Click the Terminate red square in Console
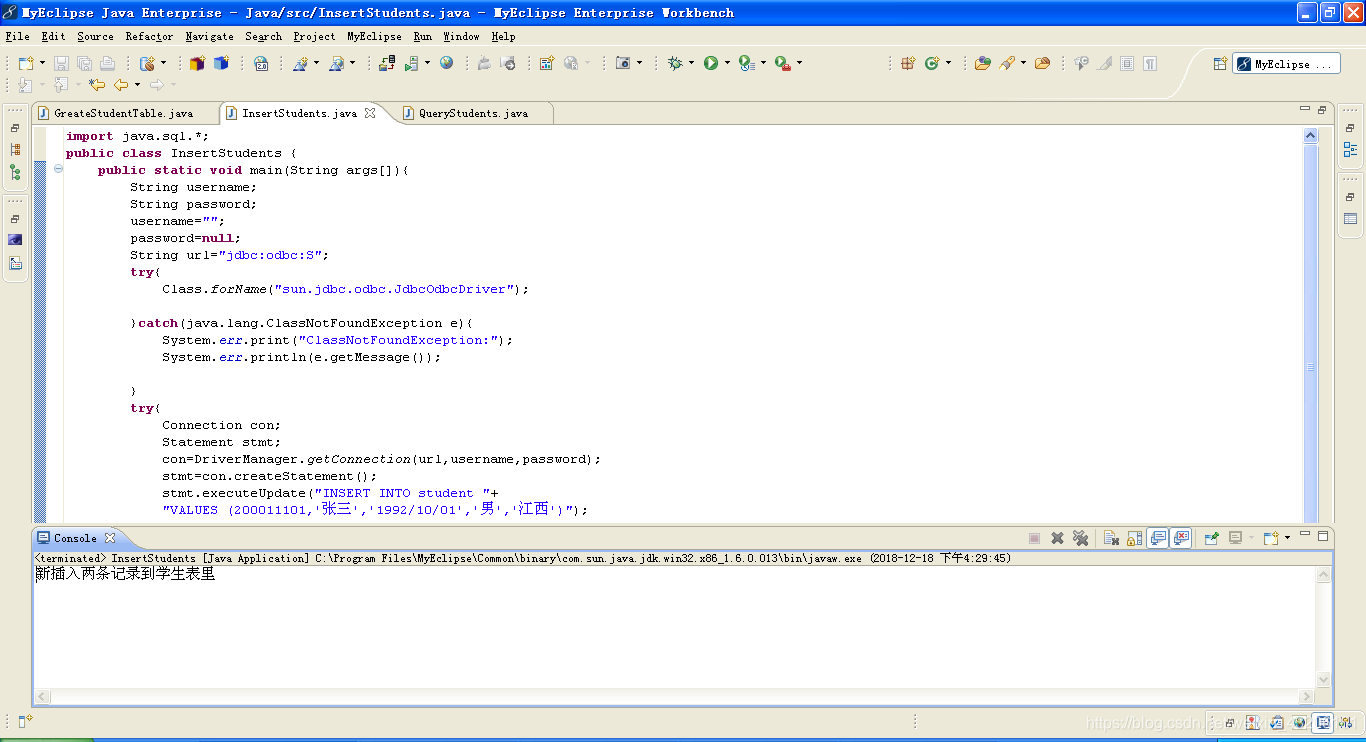Viewport: 1366px width, 742px height. point(1034,538)
